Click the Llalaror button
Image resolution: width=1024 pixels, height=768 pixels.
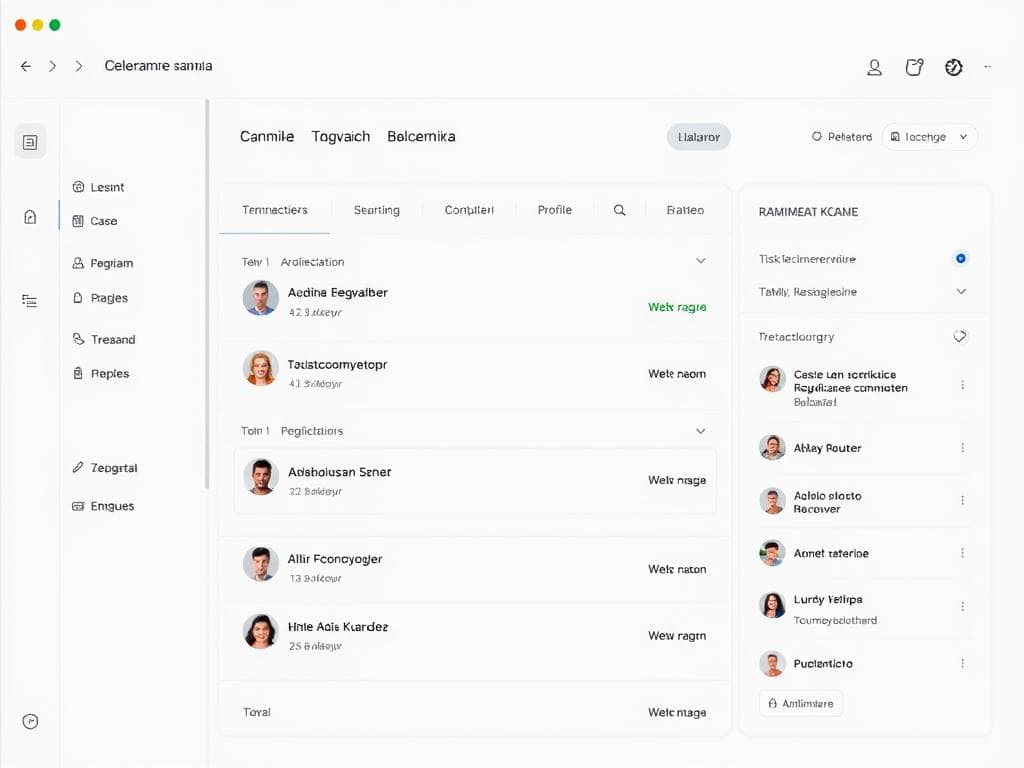point(698,137)
